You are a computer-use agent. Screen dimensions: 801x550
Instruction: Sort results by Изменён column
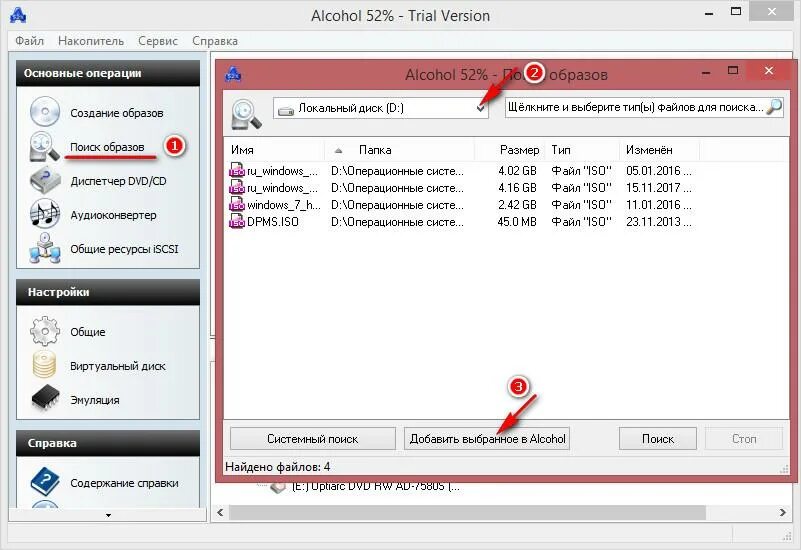coord(660,150)
